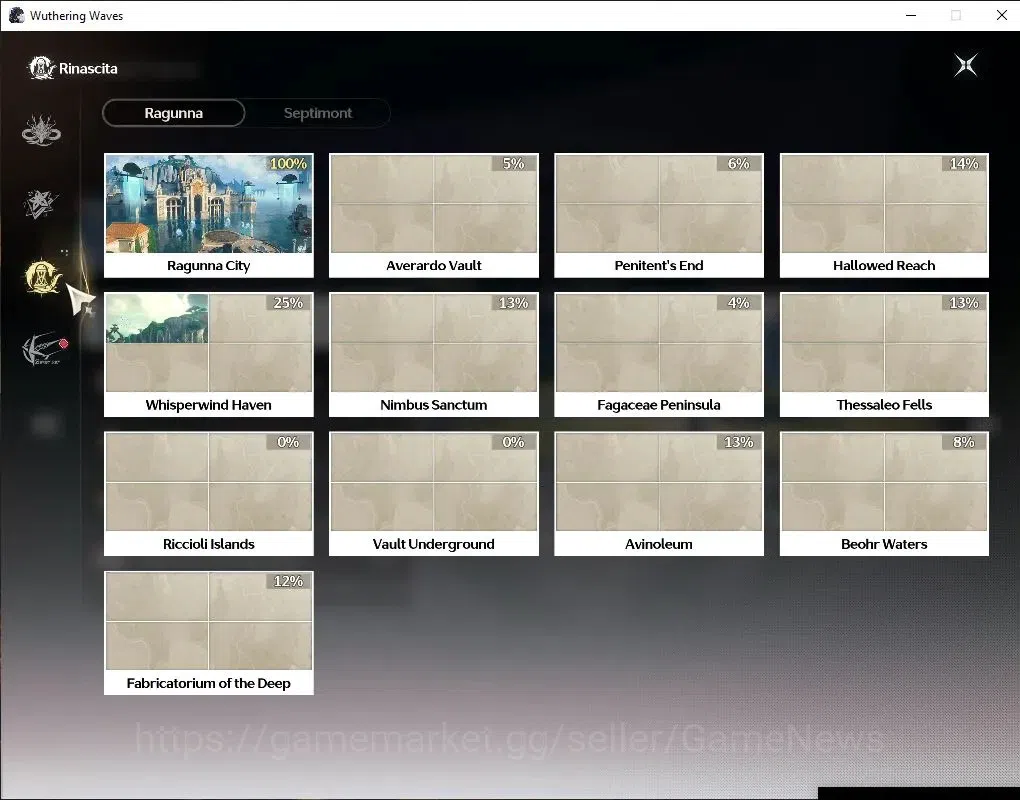Switch to the Septimont tab
1020x800 pixels.
pyautogui.click(x=317, y=113)
